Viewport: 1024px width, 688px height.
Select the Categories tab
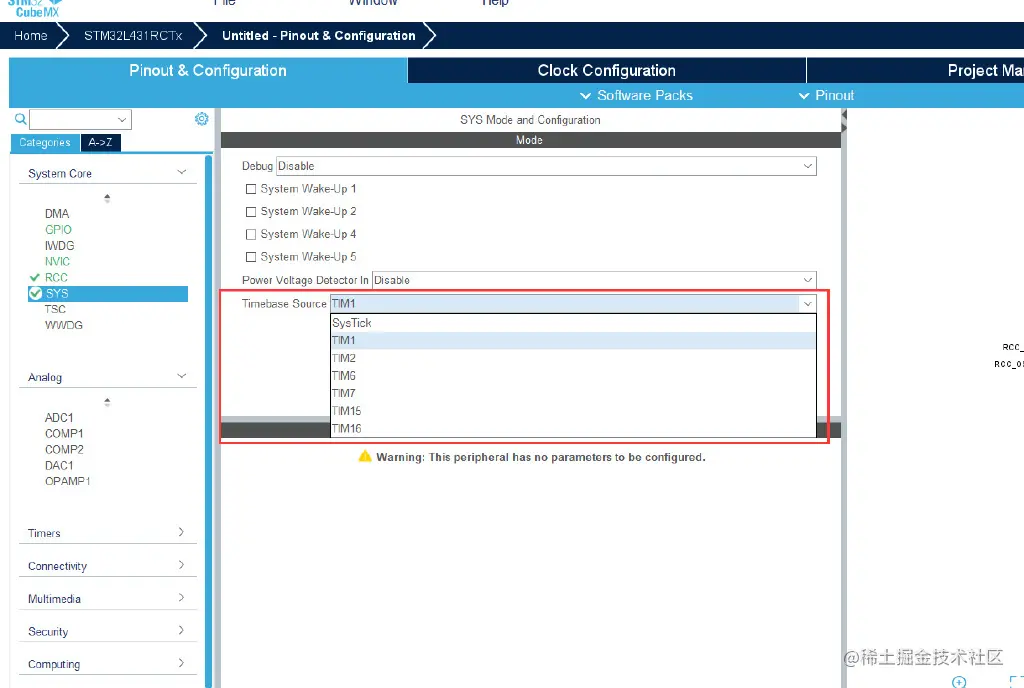44,142
